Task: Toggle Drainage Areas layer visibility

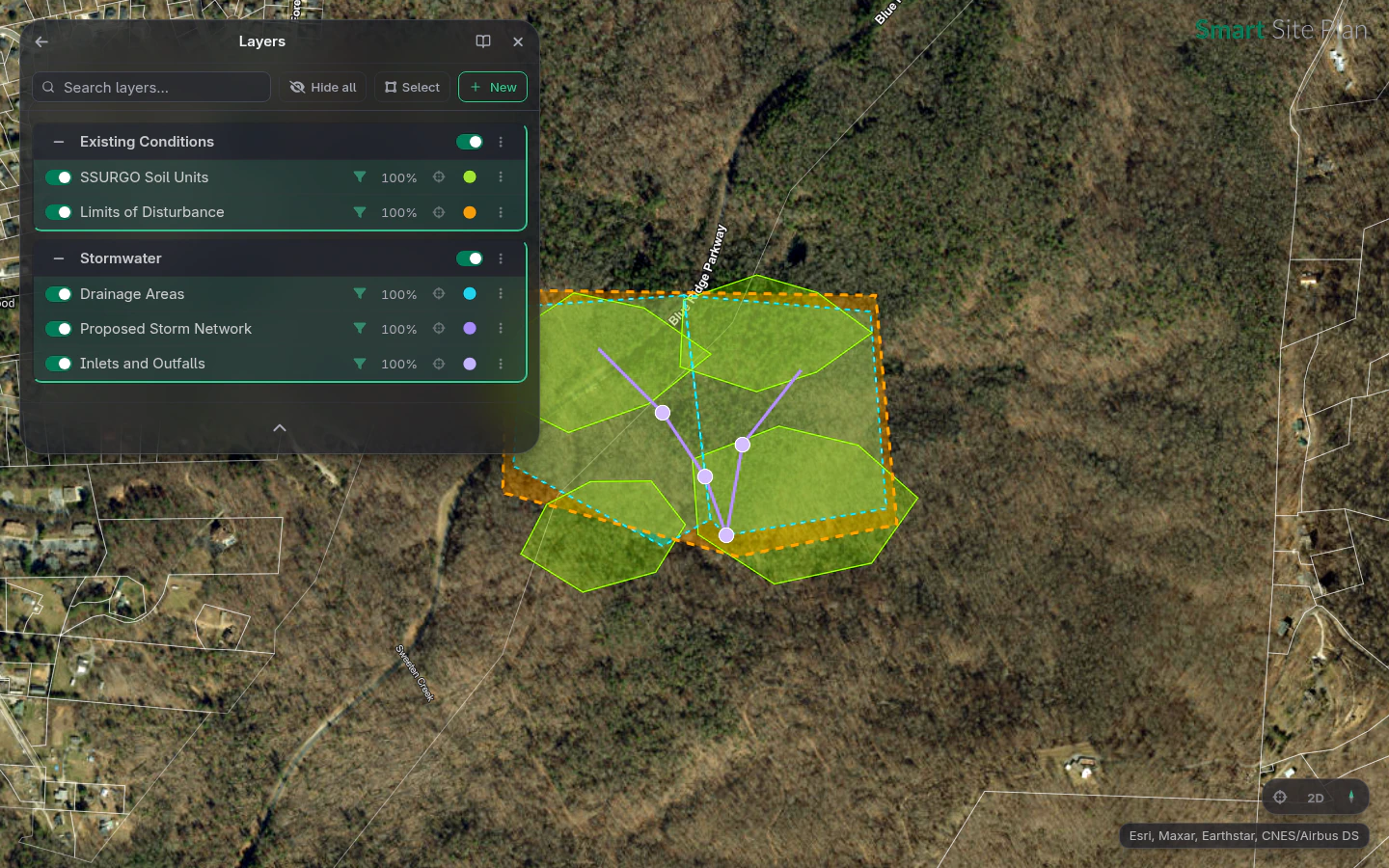Action: tap(59, 294)
